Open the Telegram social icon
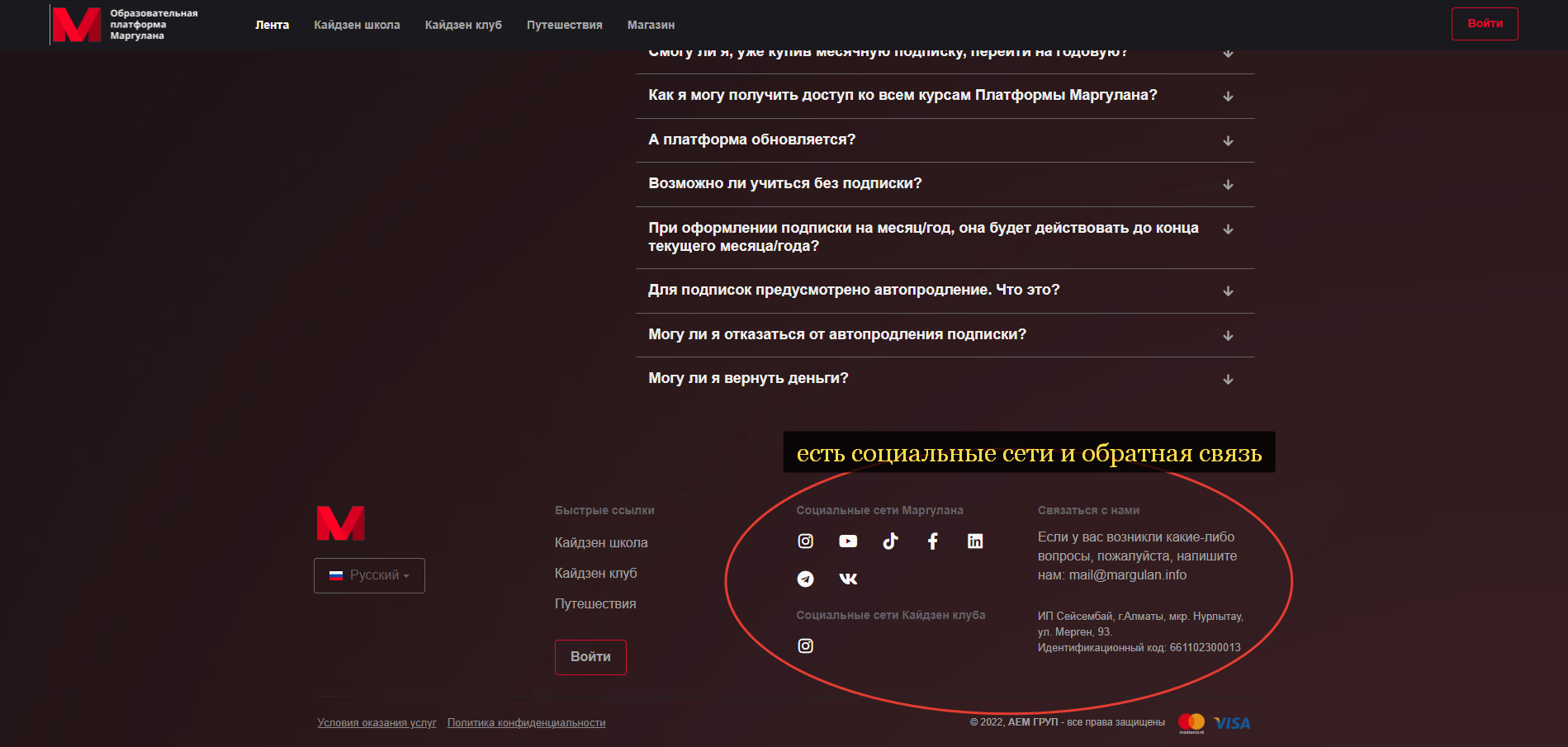The height and width of the screenshot is (747, 1568). coord(805,579)
